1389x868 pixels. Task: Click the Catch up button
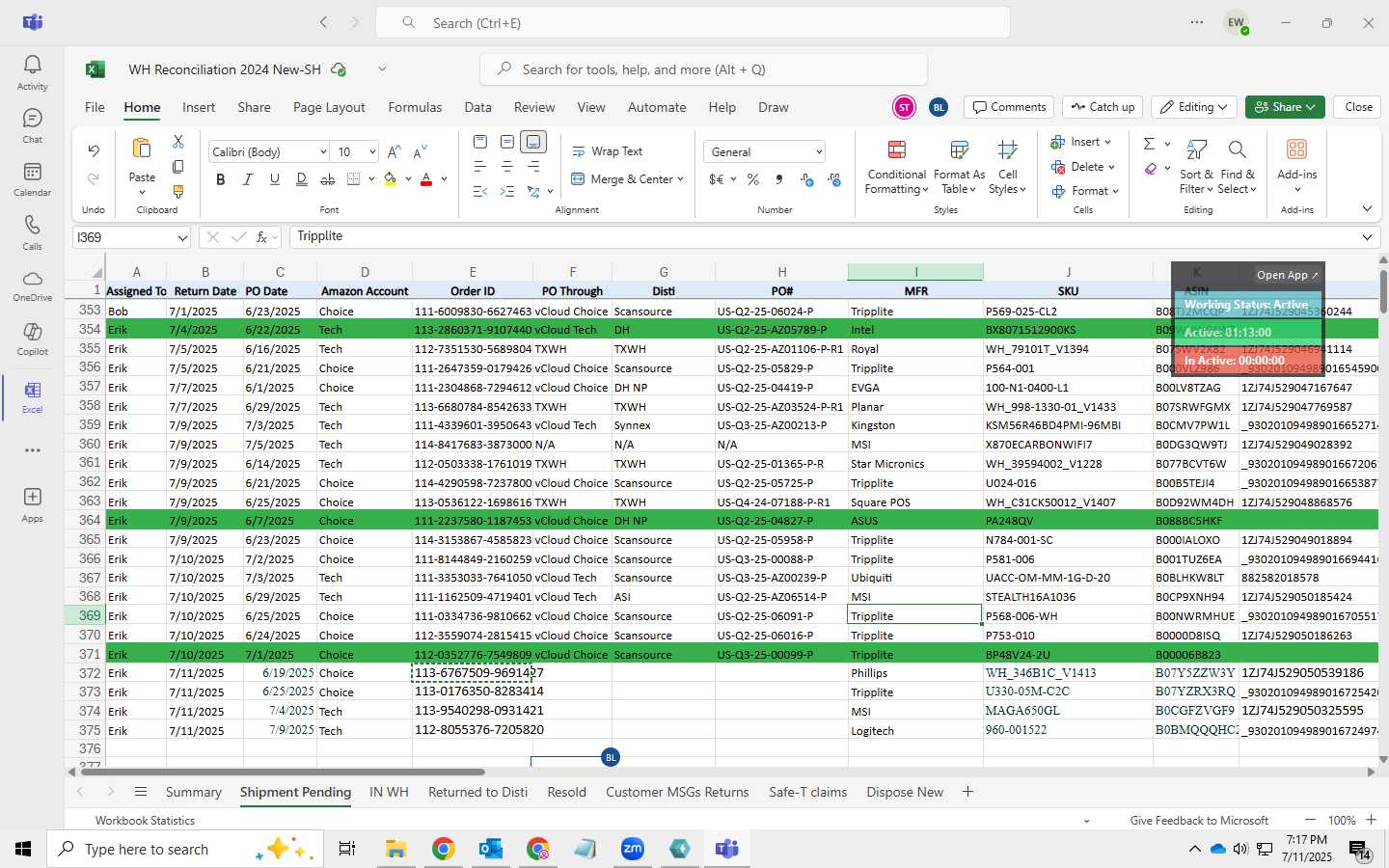[x=1103, y=107]
